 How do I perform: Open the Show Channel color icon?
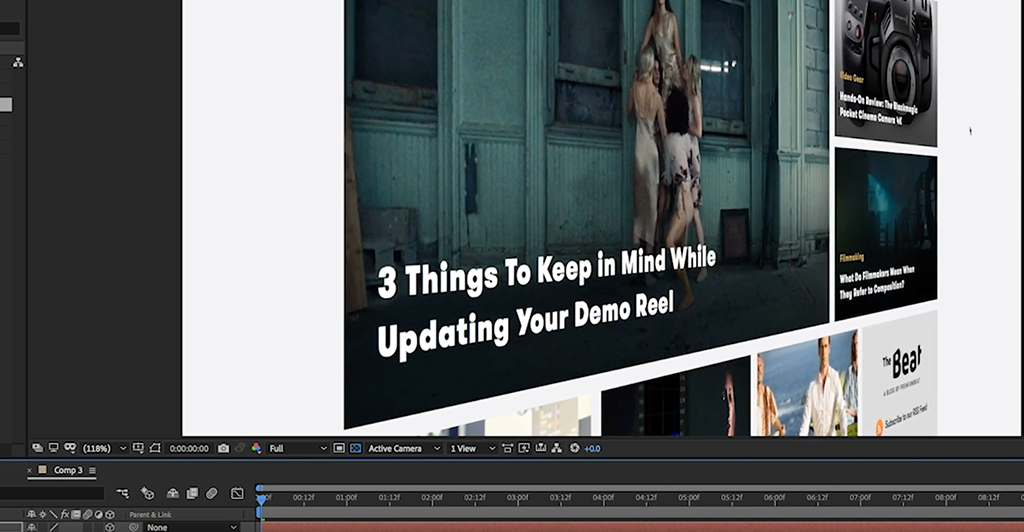[256, 448]
